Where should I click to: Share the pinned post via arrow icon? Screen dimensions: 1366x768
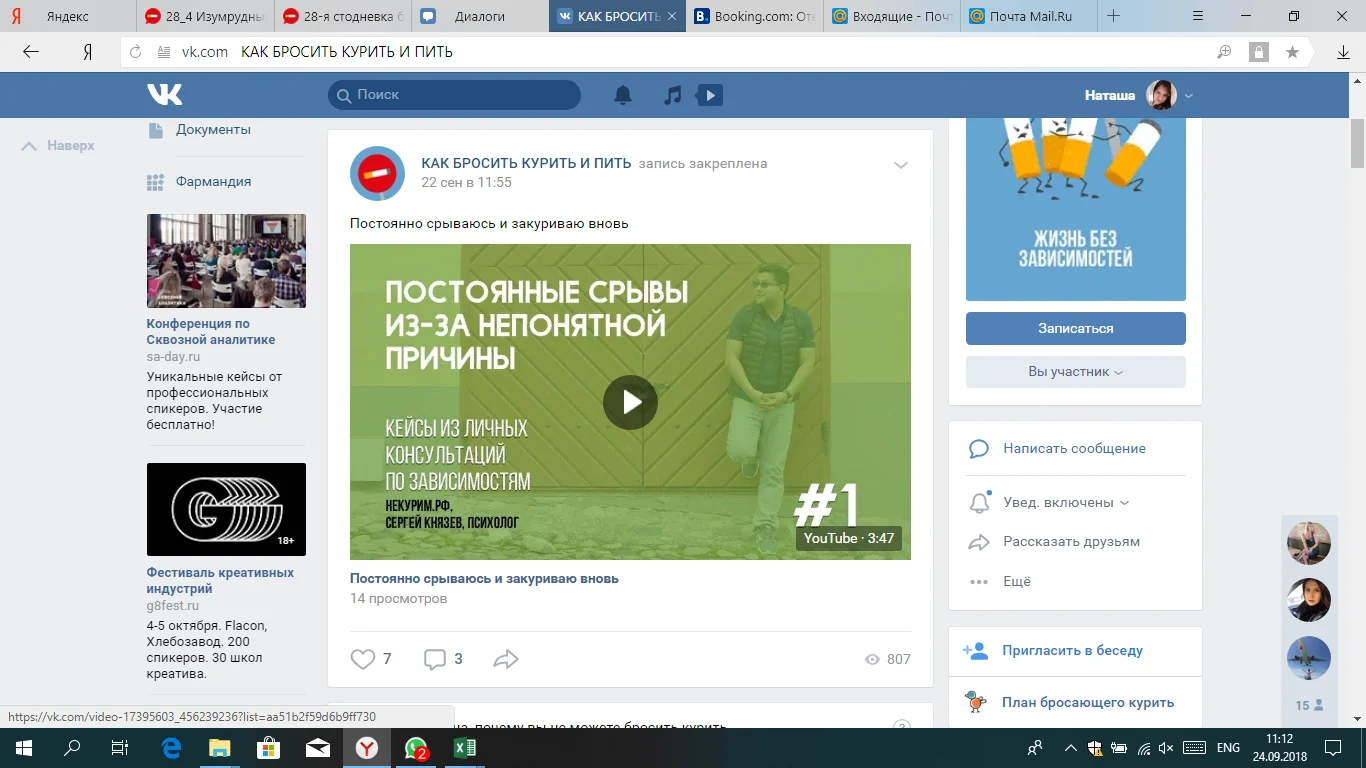tap(506, 659)
